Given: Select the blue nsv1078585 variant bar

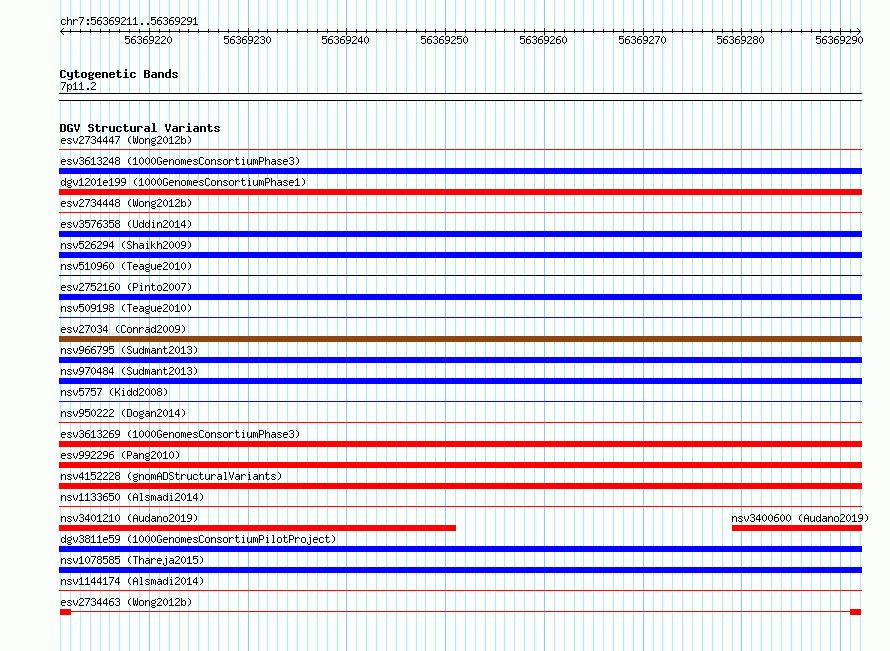Looking at the screenshot, I should coord(460,570).
